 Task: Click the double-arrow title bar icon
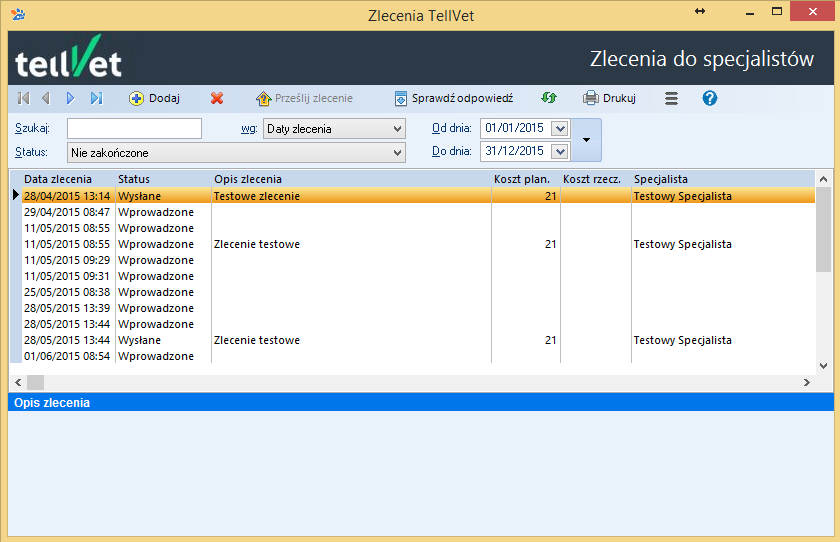tap(700, 11)
